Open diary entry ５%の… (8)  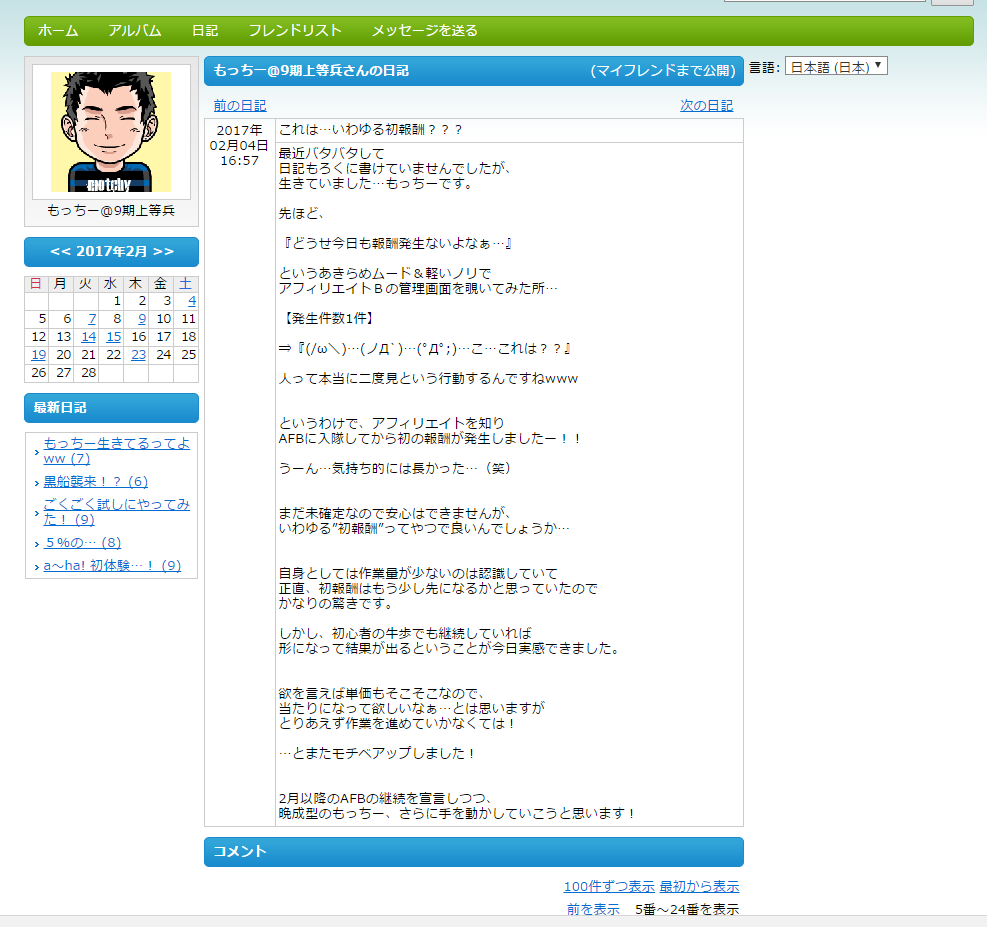click(x=82, y=543)
